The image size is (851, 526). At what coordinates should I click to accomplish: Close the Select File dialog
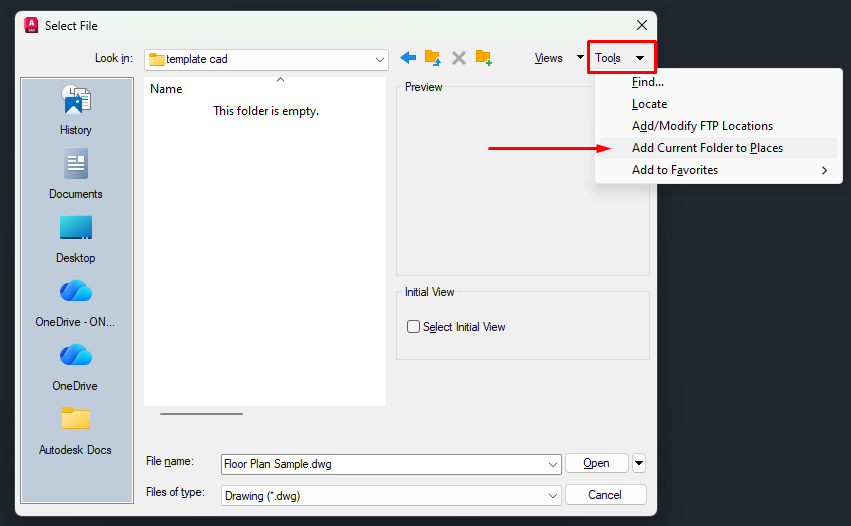tap(642, 25)
